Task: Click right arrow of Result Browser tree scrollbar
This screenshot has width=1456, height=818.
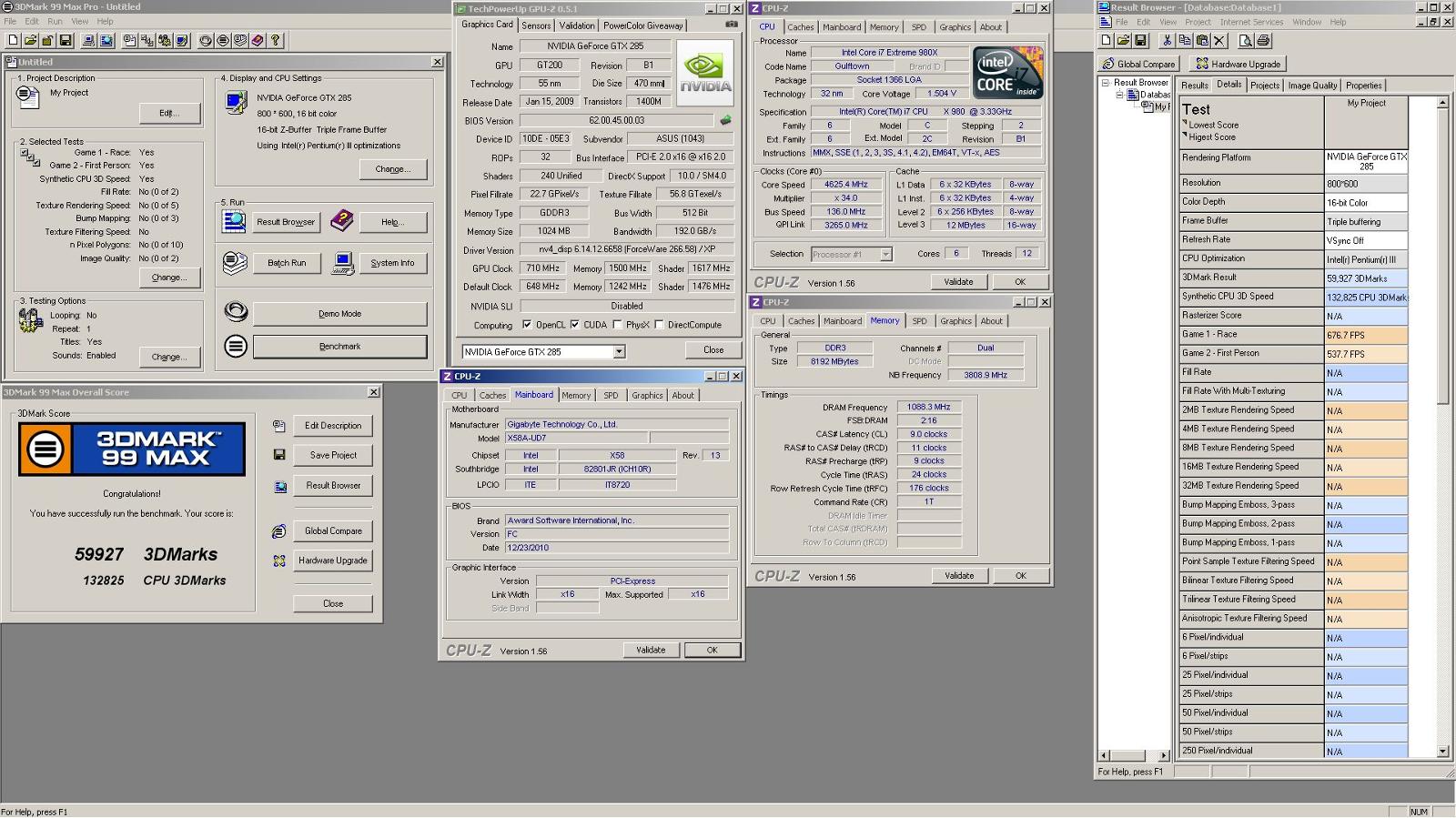Action: pyautogui.click(x=1164, y=755)
